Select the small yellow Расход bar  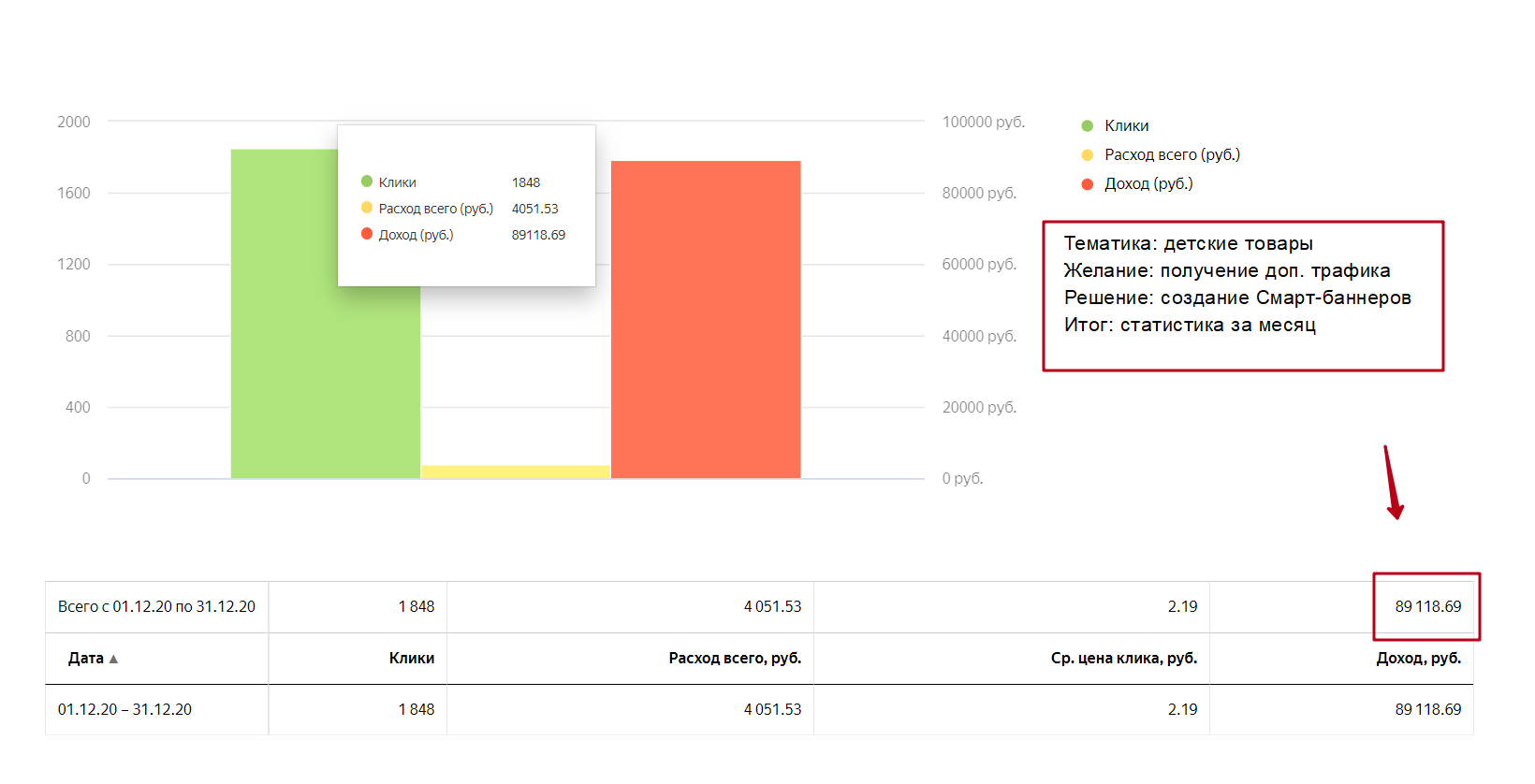coord(516,472)
